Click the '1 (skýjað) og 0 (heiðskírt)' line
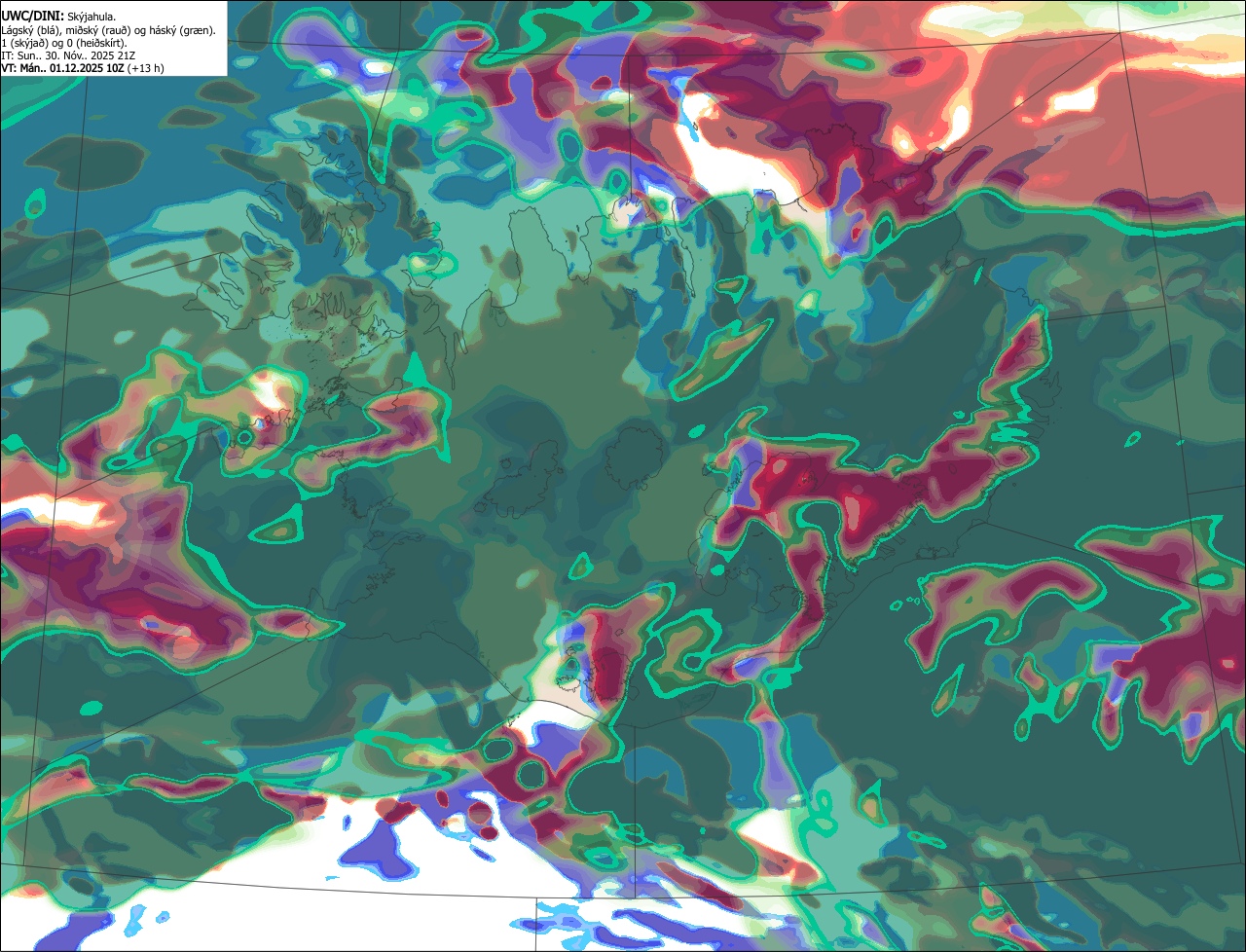1246x952 pixels. coord(64,43)
